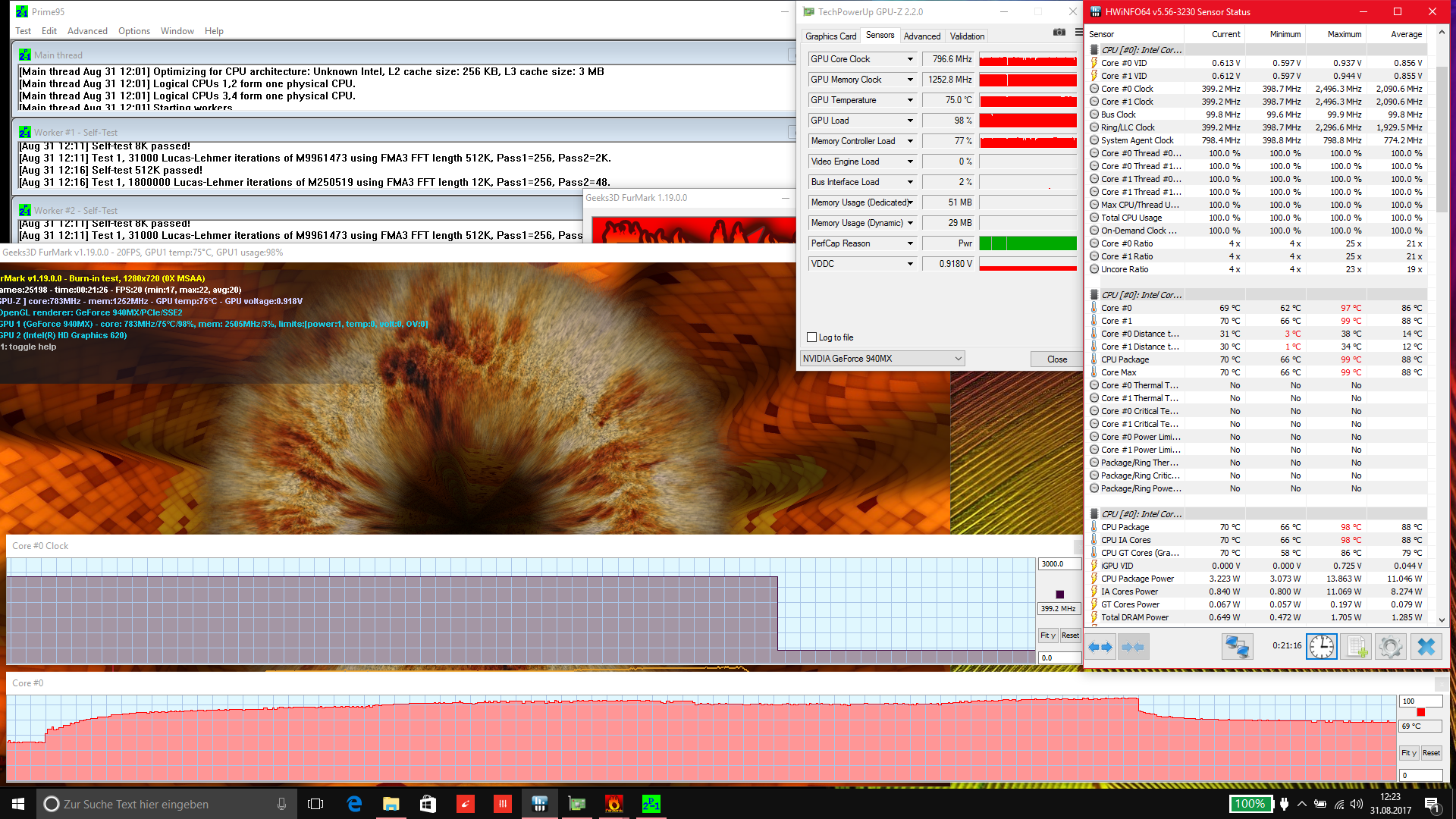Open HWiNFO sensor settings gear icon
This screenshot has height=819, width=1456.
pyautogui.click(x=1391, y=647)
